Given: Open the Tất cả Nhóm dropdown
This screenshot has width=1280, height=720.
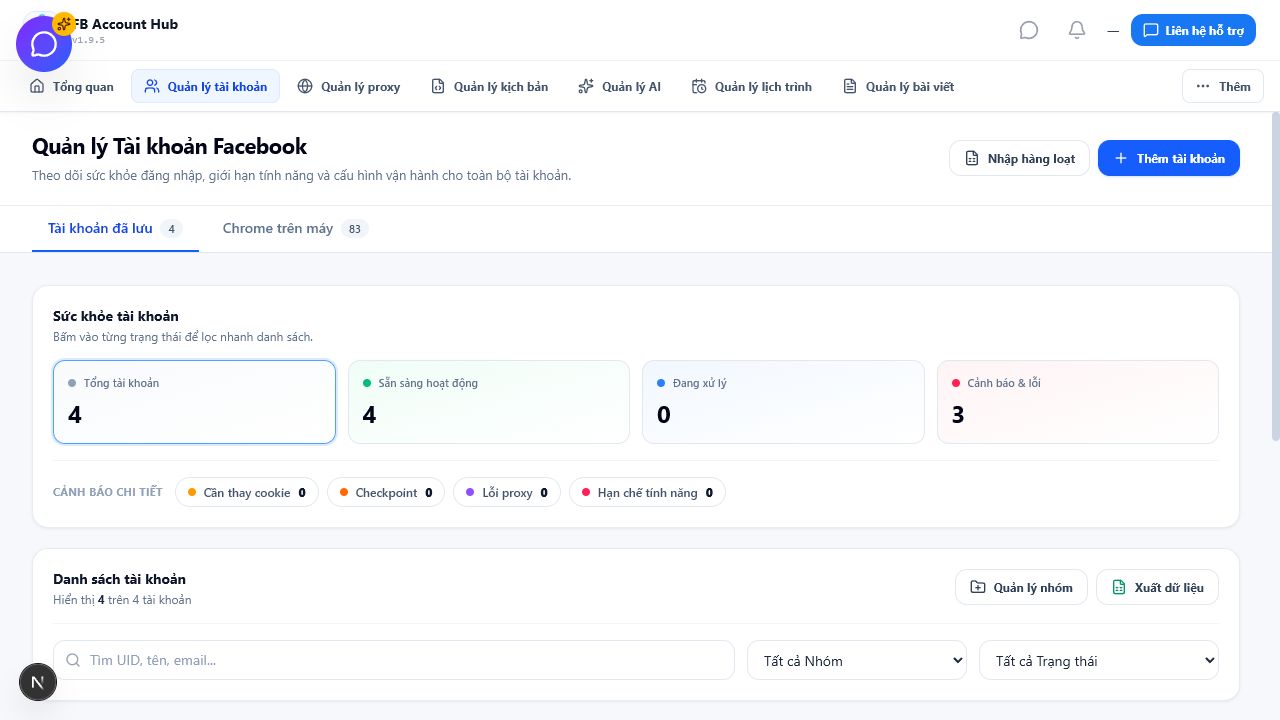Looking at the screenshot, I should click(x=857, y=660).
